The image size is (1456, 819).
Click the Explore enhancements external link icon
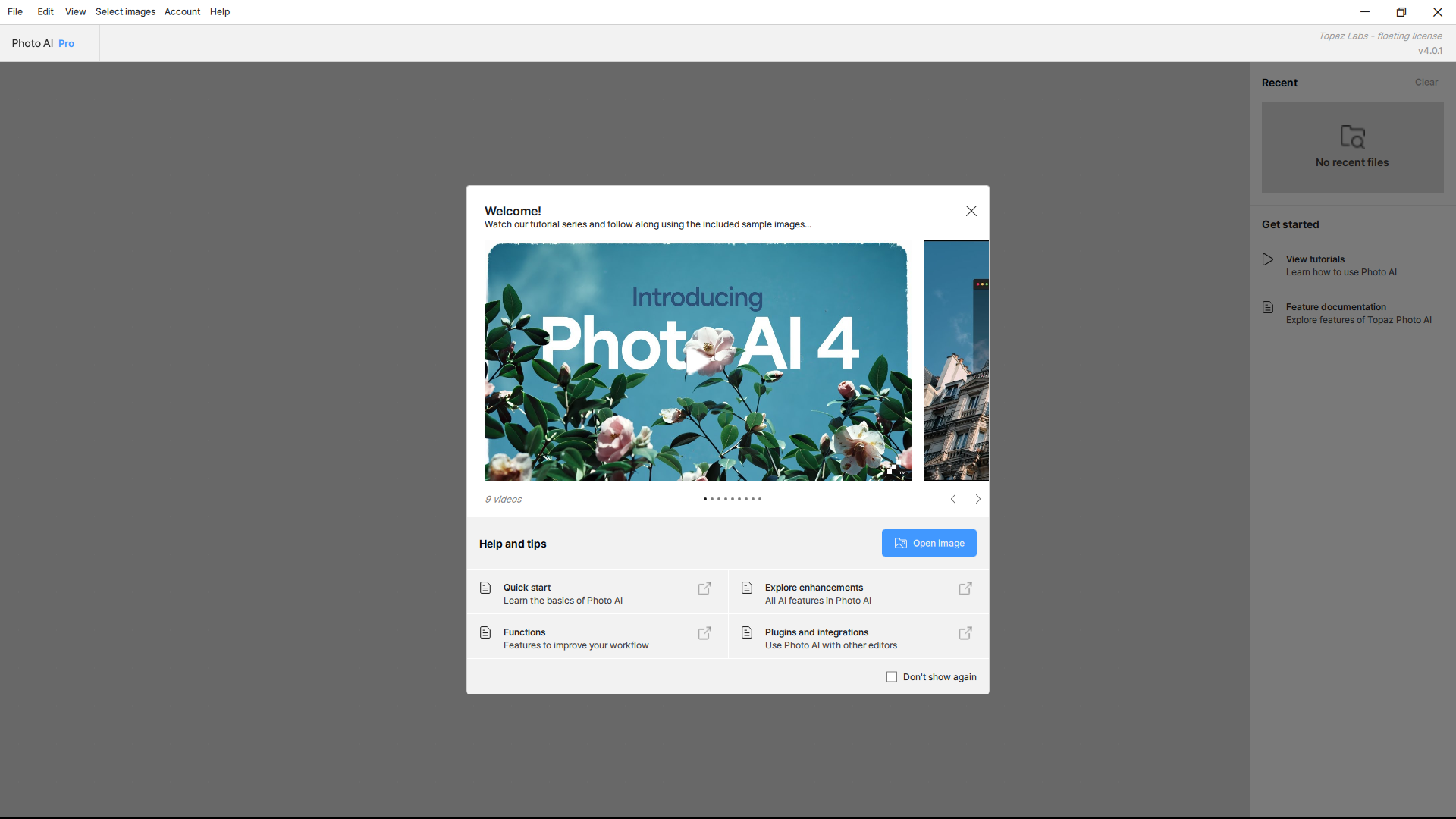(x=965, y=588)
